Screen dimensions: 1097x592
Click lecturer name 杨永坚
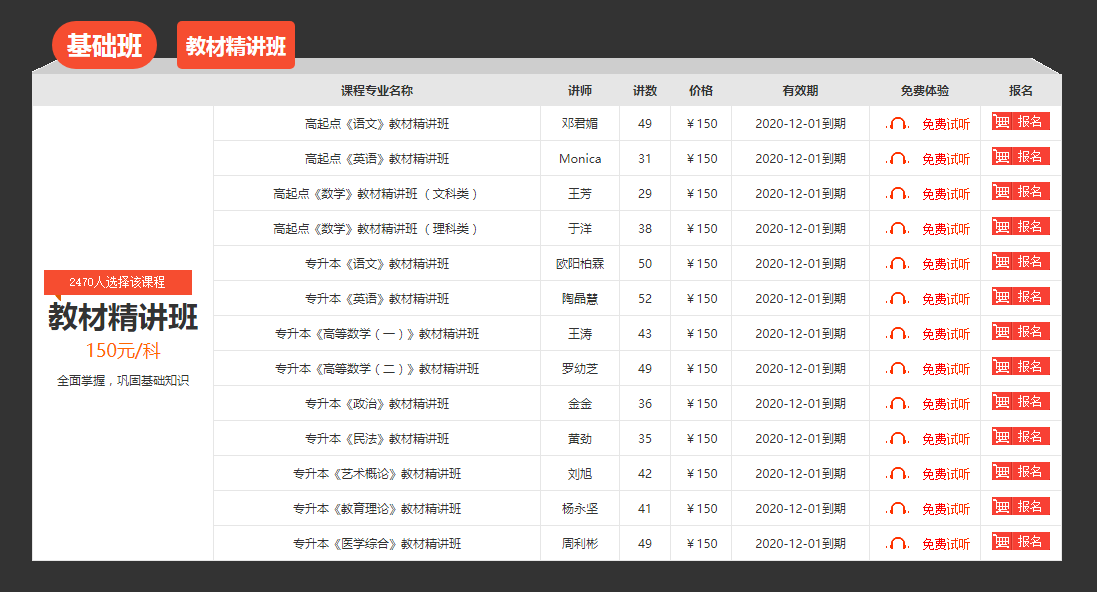tap(580, 509)
